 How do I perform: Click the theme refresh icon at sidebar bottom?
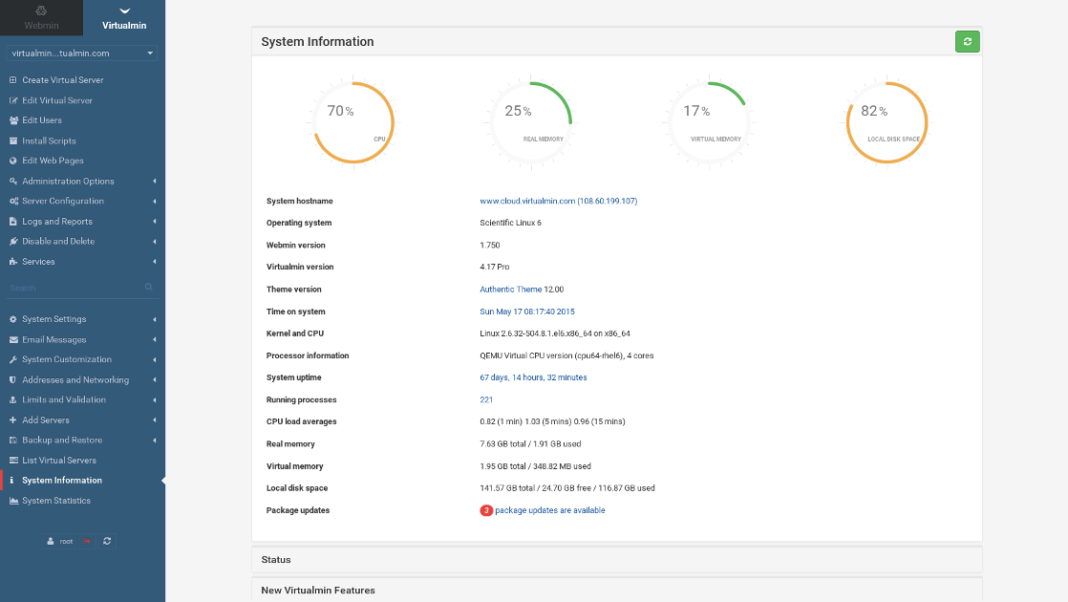107,541
